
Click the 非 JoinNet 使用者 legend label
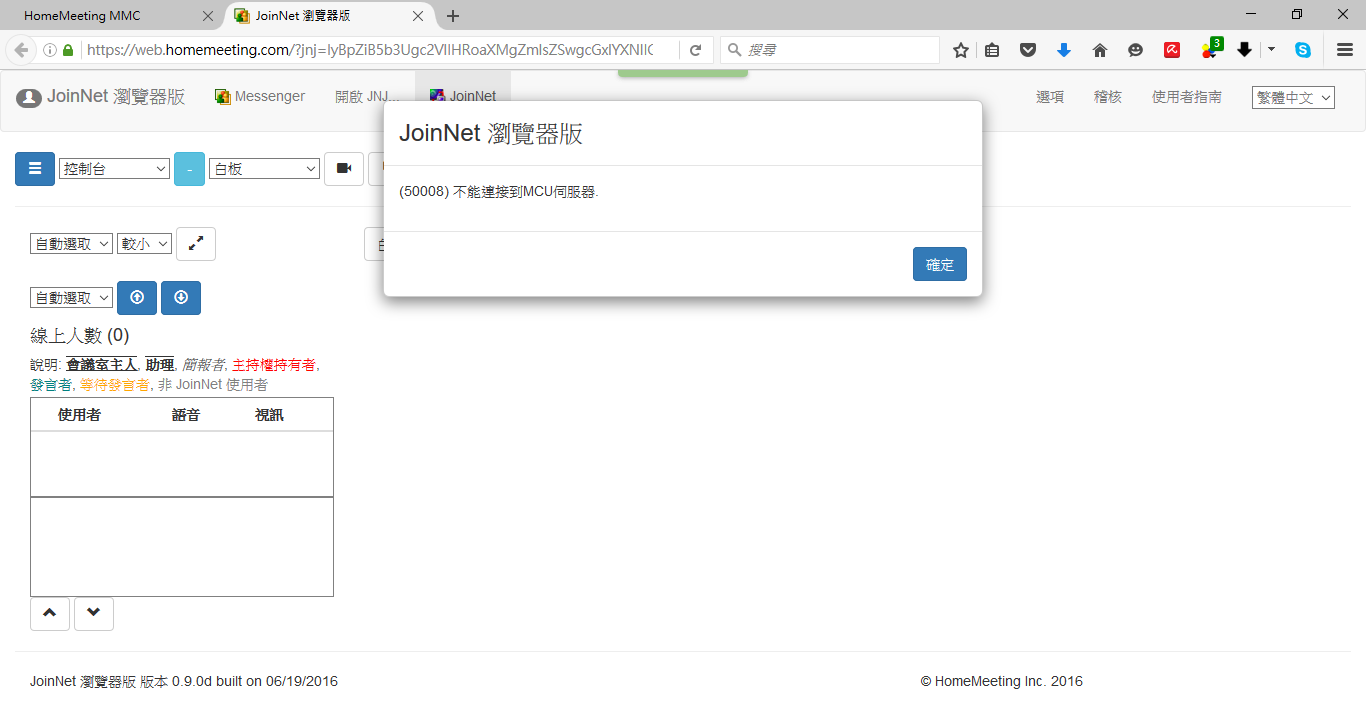pyautogui.click(x=213, y=384)
